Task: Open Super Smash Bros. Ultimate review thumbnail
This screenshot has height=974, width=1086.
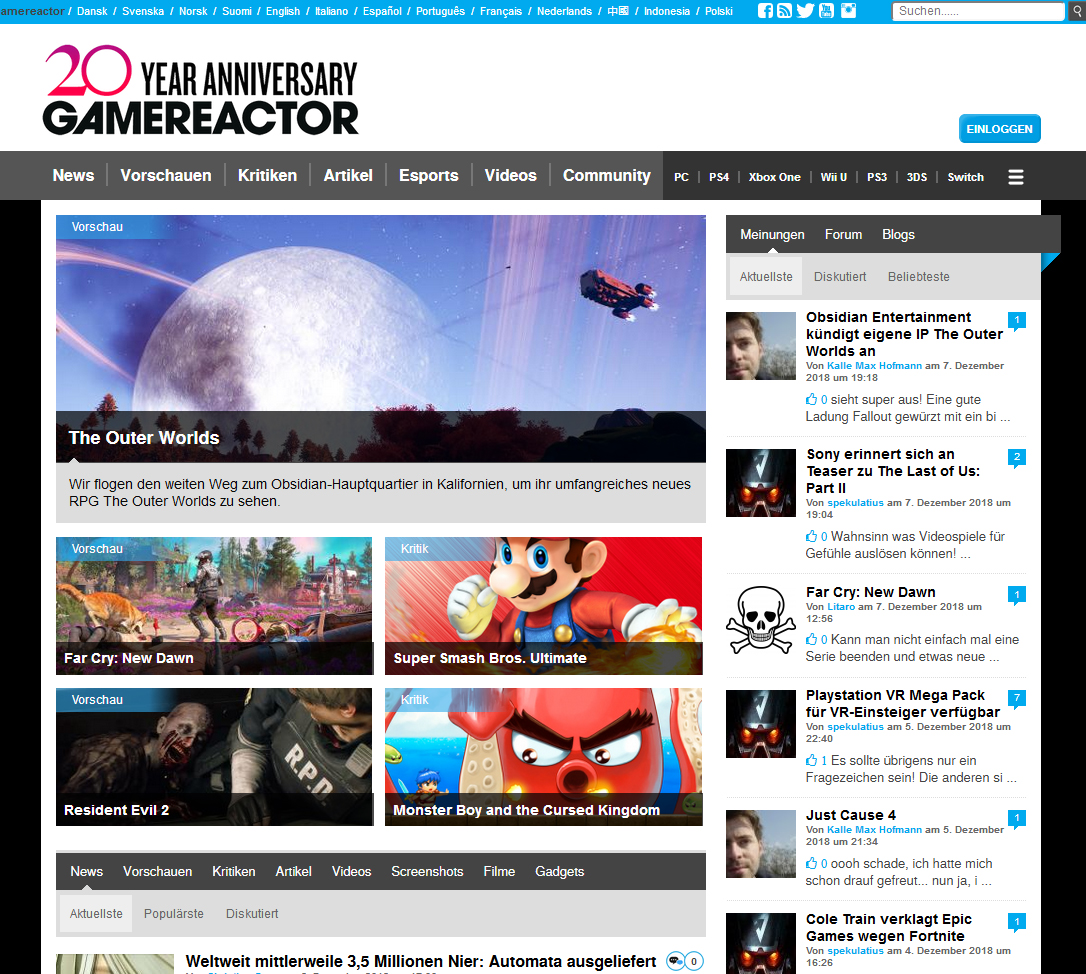Action: (544, 605)
